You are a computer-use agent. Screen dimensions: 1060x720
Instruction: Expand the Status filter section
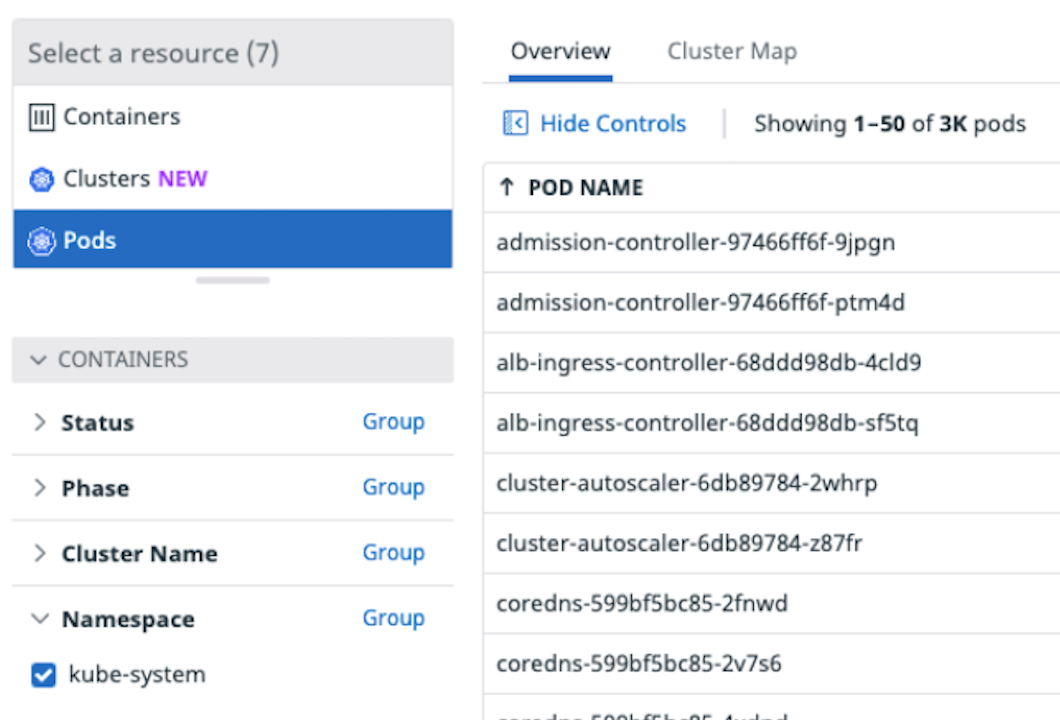click(40, 422)
